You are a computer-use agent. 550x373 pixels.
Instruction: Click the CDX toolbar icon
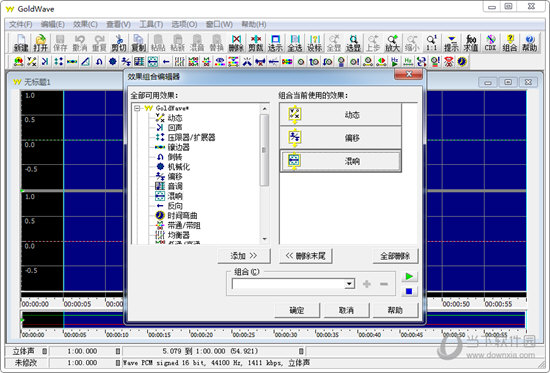490,43
